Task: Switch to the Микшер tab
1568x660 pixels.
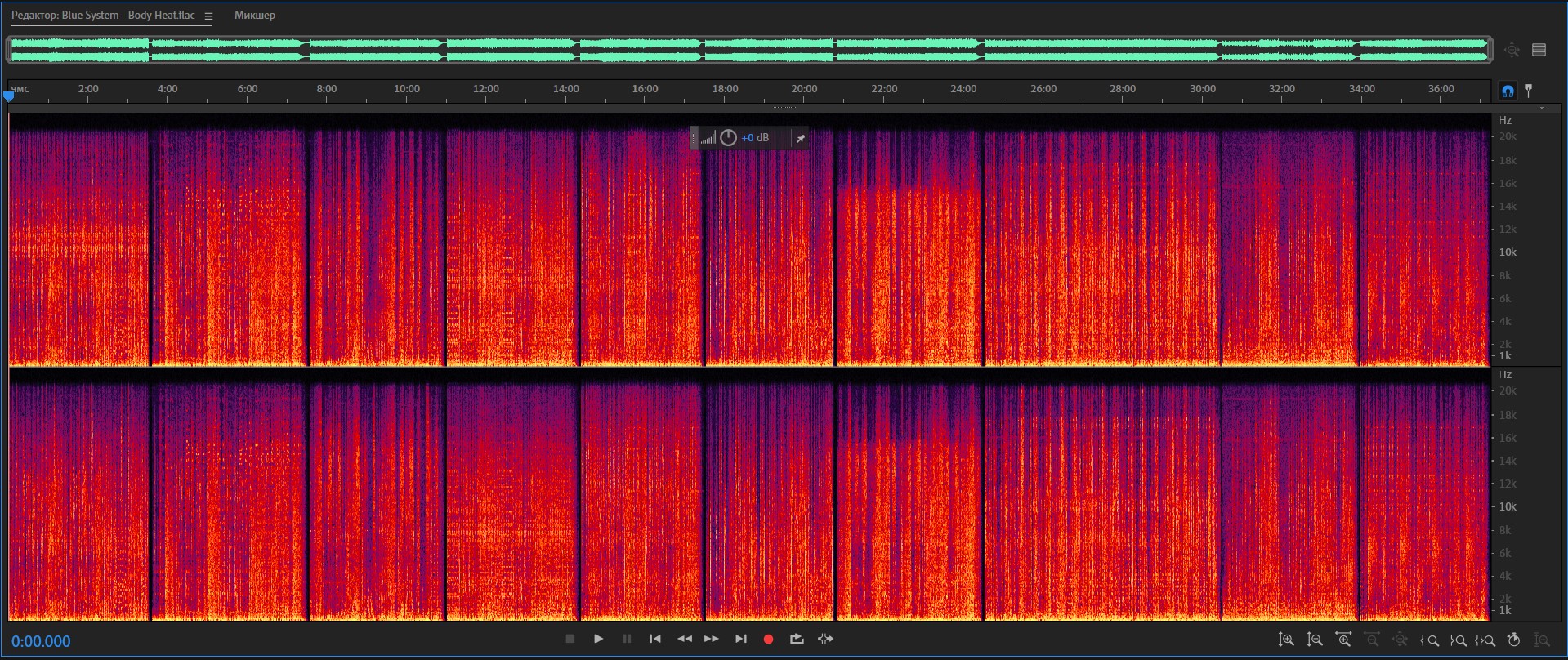Action: (255, 16)
